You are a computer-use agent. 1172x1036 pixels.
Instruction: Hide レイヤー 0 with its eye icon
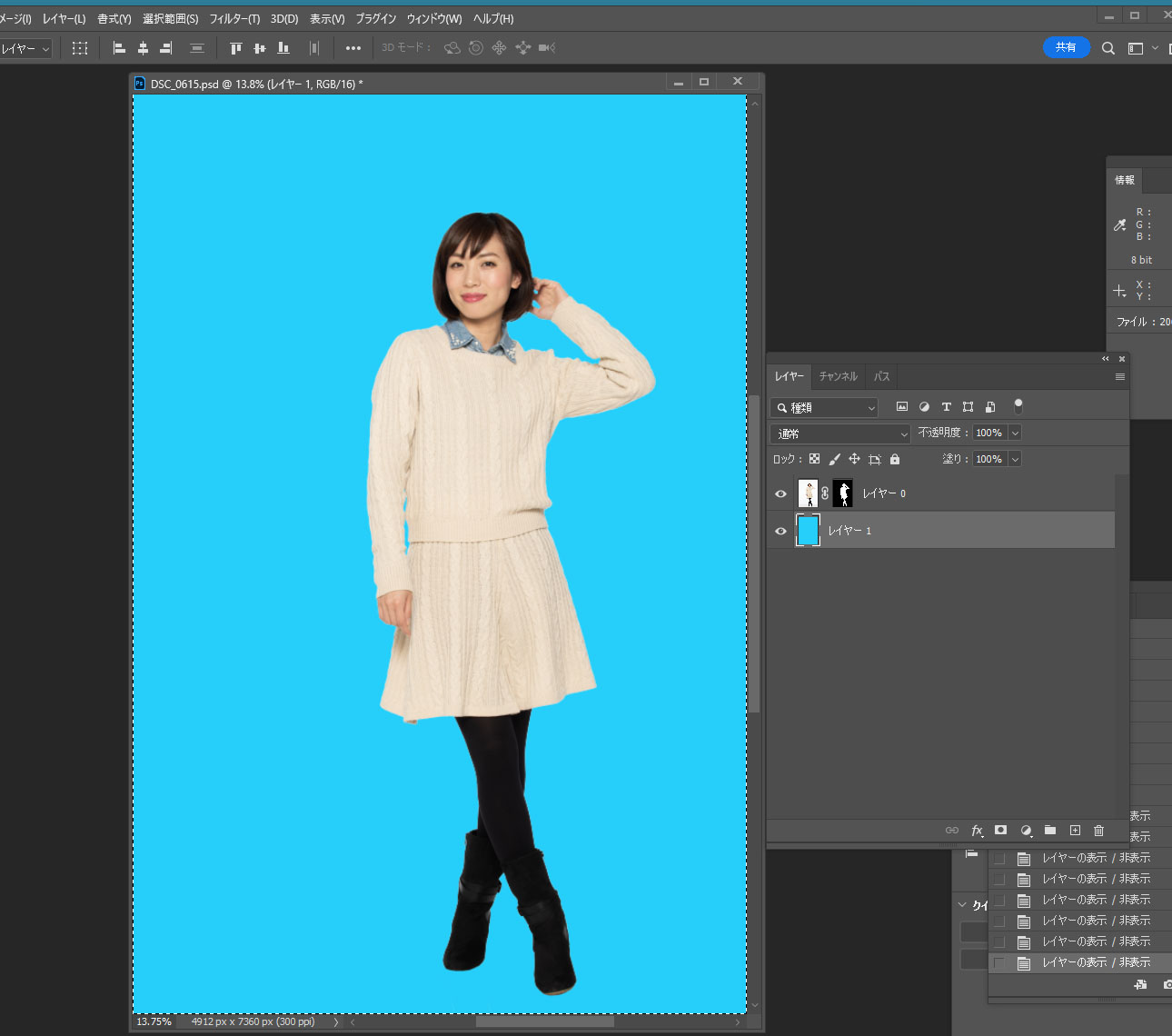pos(780,493)
